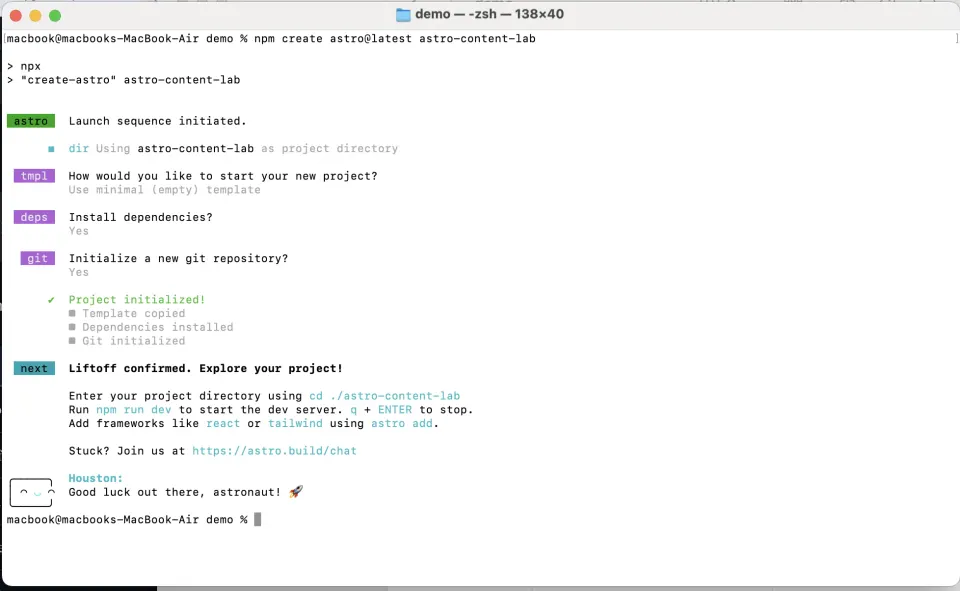960x591 pixels.
Task: Click the Yes answer under Install dependencies
Action: (x=78, y=231)
